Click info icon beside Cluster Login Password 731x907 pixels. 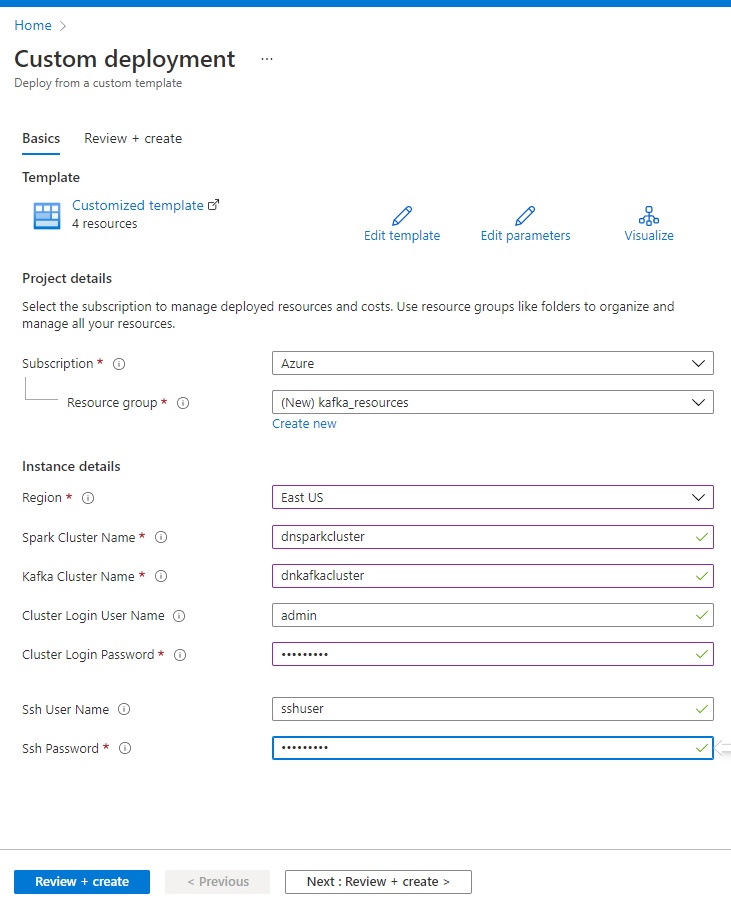click(x=180, y=655)
